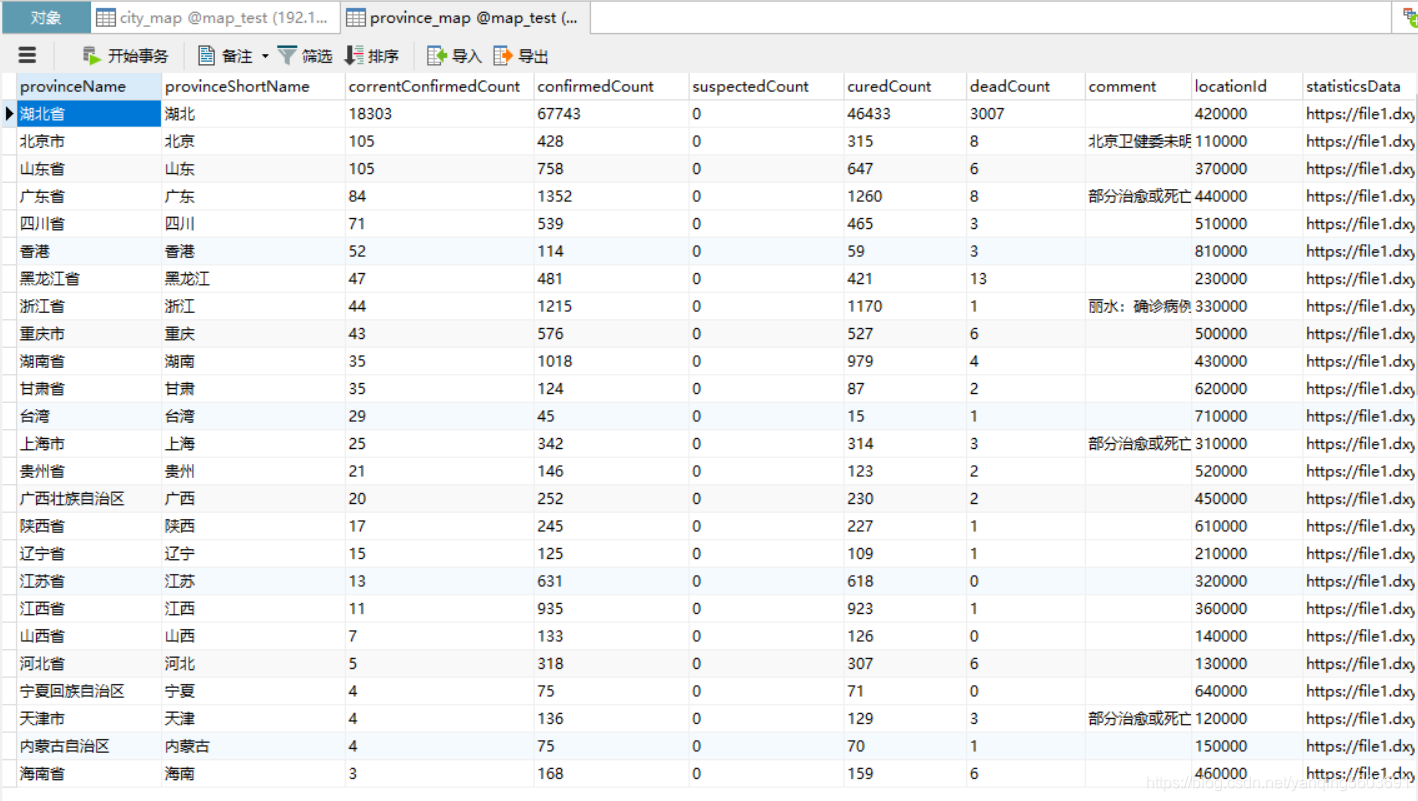
Task: Click the 3007 deadCount cell
Action: pos(1026,114)
